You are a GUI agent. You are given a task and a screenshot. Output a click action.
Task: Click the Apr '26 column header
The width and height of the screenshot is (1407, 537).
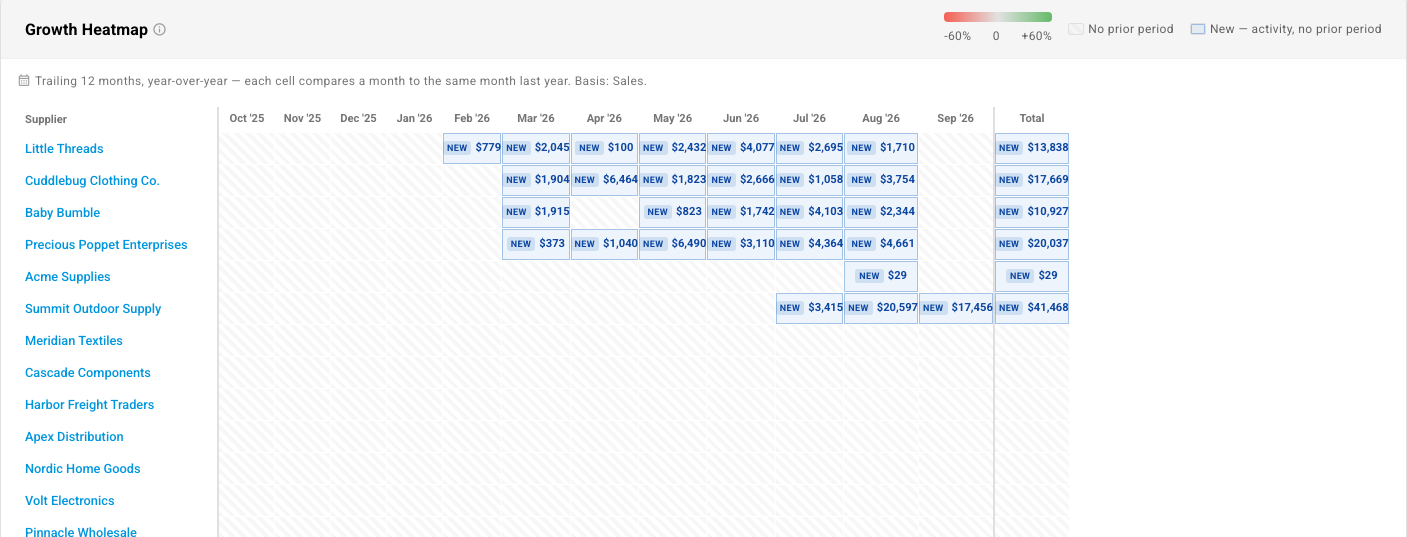pyautogui.click(x=604, y=118)
